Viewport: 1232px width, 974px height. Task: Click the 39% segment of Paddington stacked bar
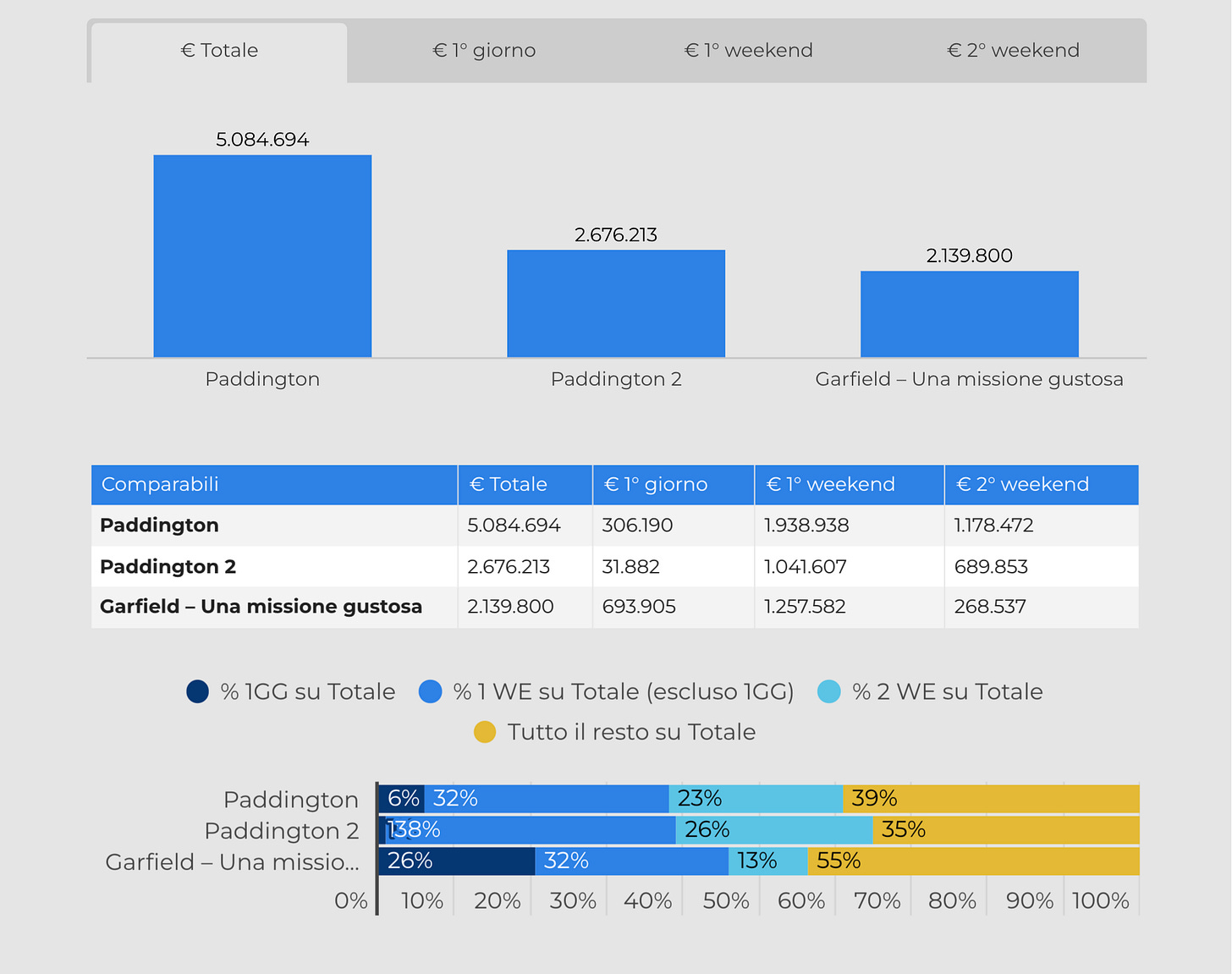coord(991,799)
